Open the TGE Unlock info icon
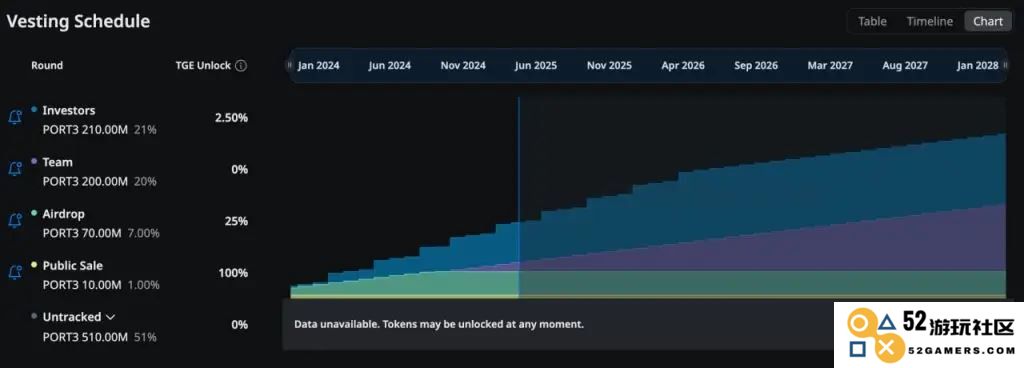This screenshot has width=1024, height=368. [x=241, y=66]
